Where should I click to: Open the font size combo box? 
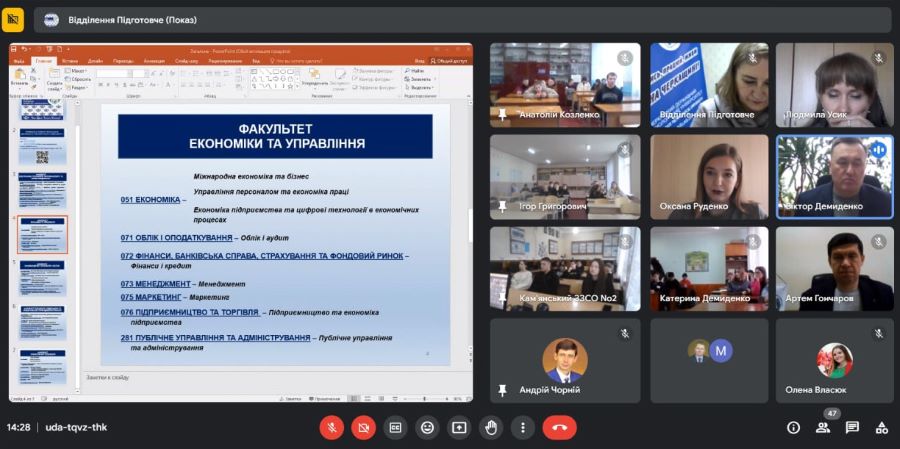139,73
